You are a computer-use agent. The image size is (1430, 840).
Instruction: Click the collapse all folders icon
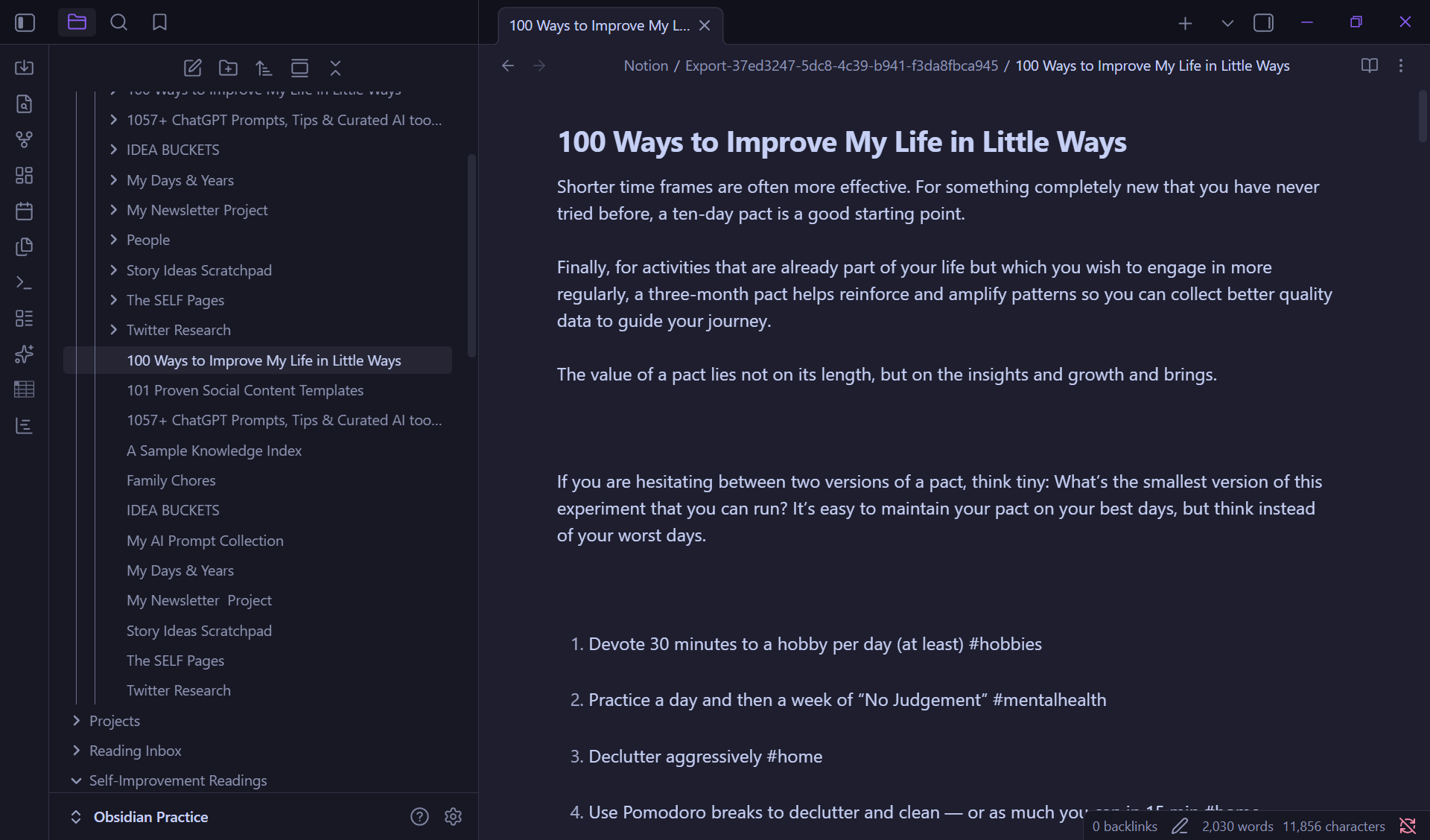point(335,68)
